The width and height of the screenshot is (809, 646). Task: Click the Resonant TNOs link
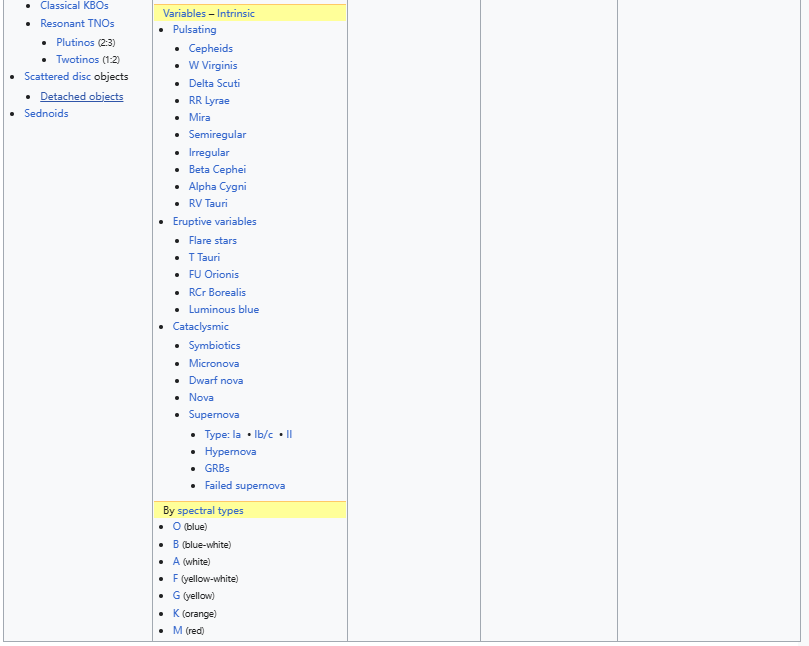(x=77, y=23)
